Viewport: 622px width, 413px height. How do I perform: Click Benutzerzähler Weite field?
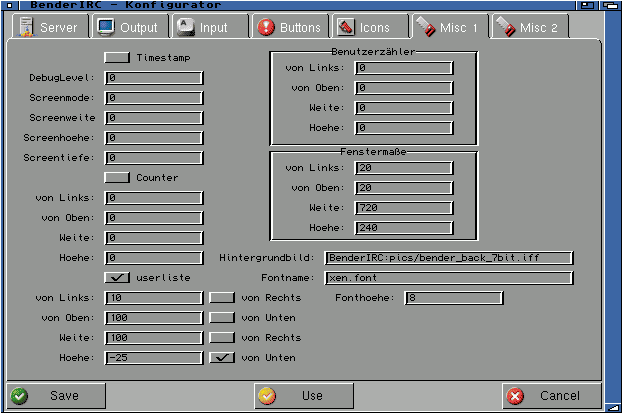[x=404, y=108]
